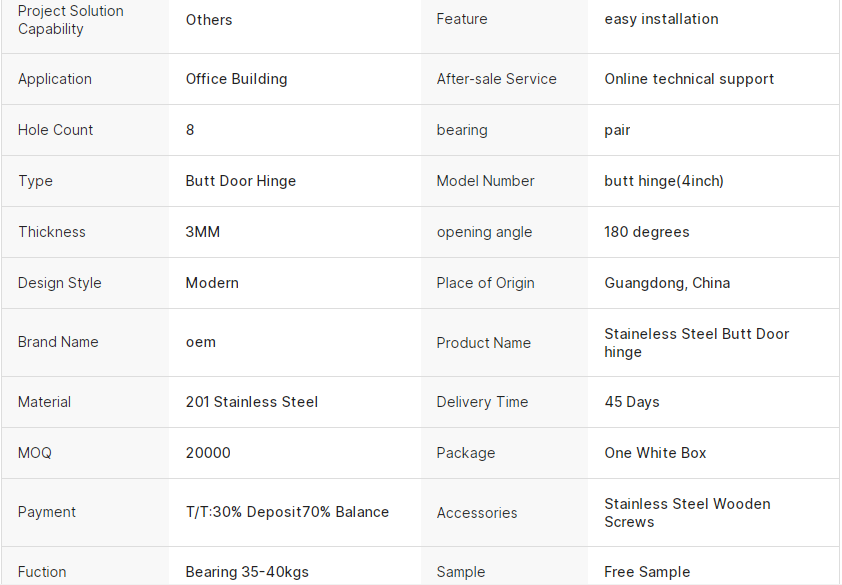Click the 'easy installation' feature value
Screen dimensions: 842x585
(x=661, y=19)
